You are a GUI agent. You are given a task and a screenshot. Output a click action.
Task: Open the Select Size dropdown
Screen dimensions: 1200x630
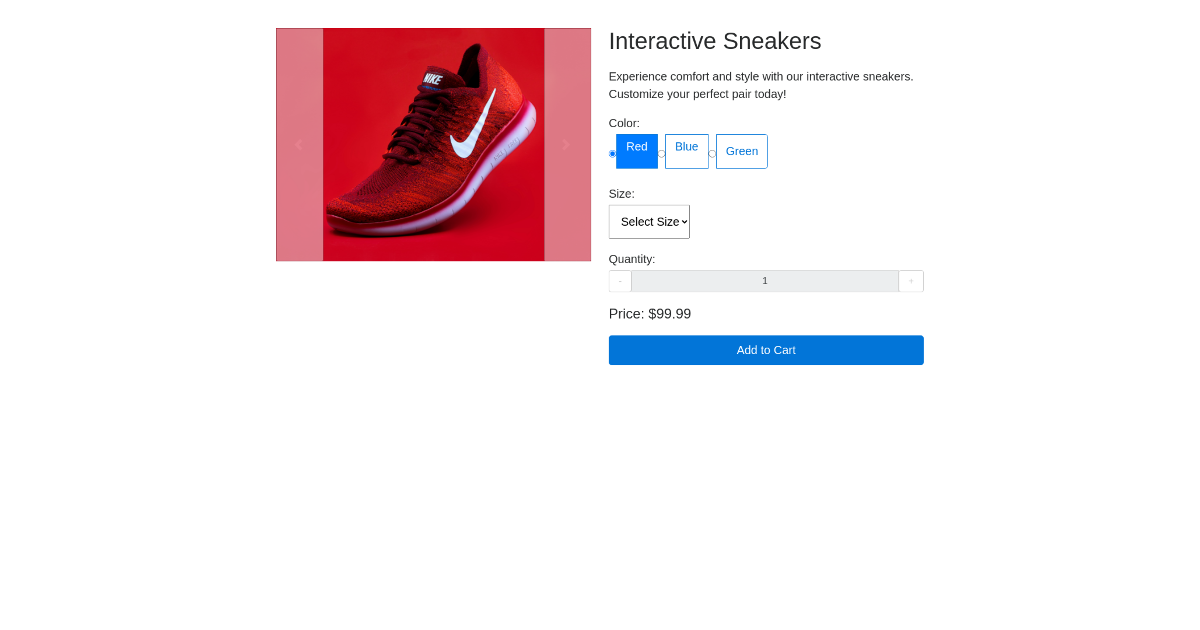point(649,221)
